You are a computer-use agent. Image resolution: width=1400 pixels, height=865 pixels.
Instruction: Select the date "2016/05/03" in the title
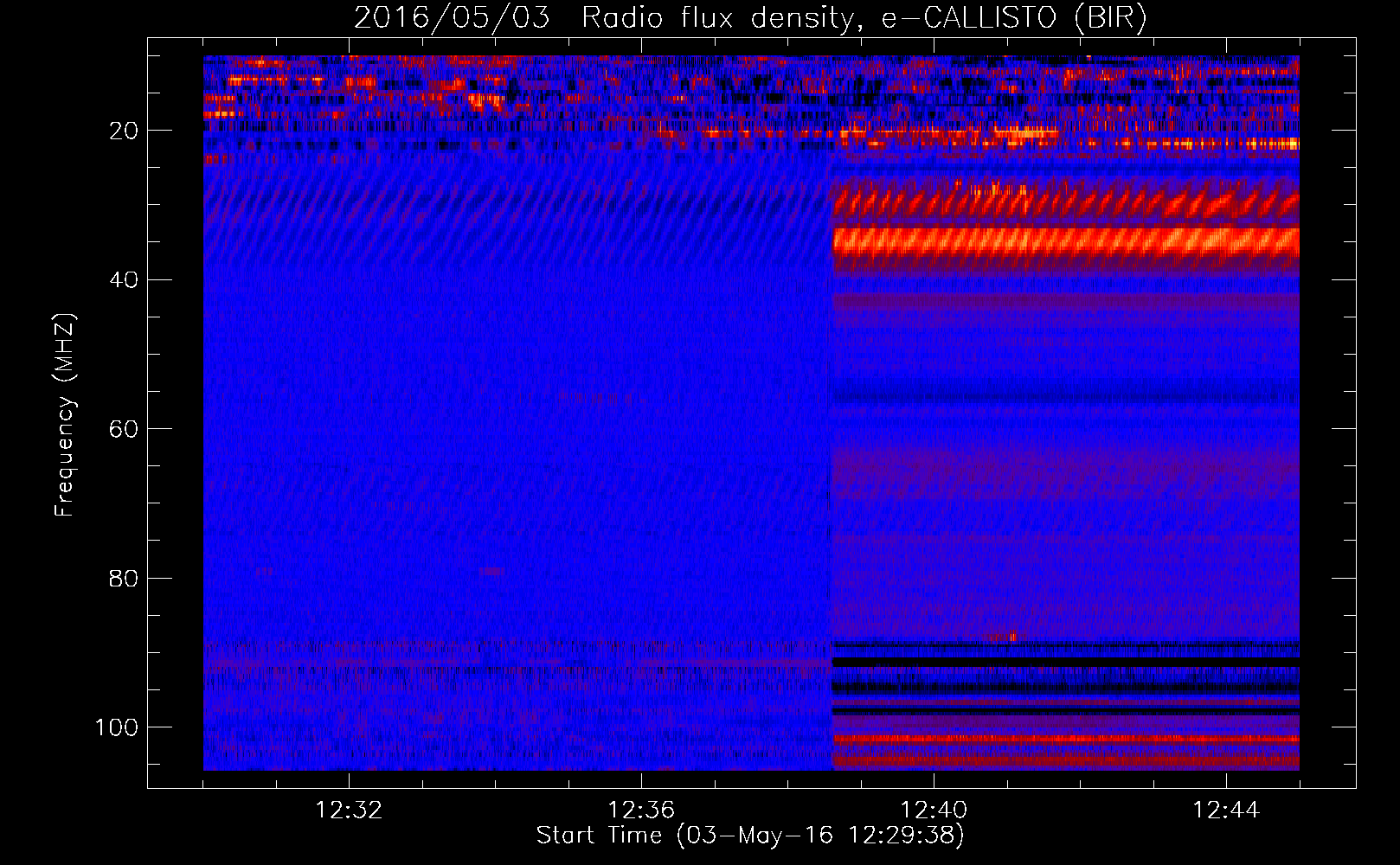coord(452,18)
